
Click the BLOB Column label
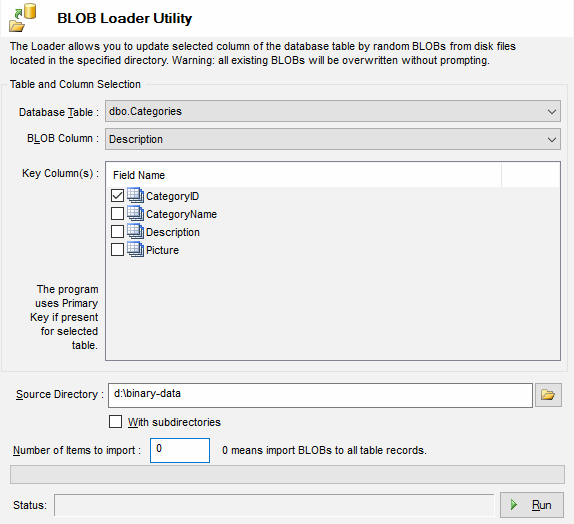(x=63, y=138)
